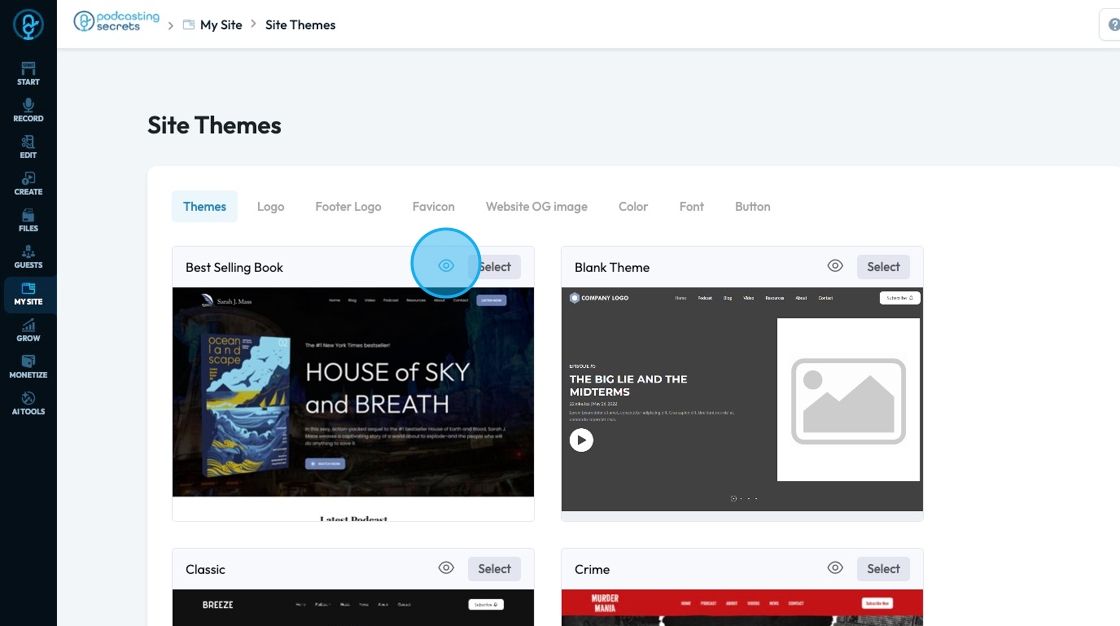Select the Crime theme

pyautogui.click(x=883, y=569)
